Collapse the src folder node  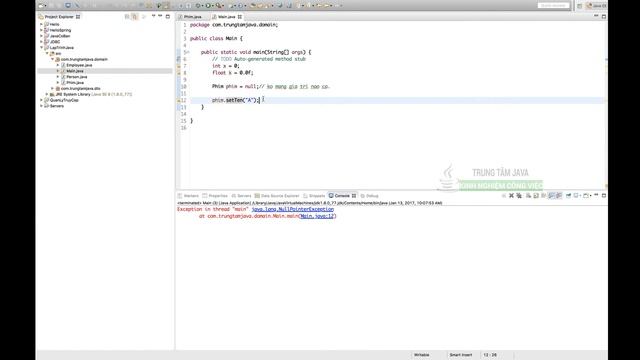[47, 53]
